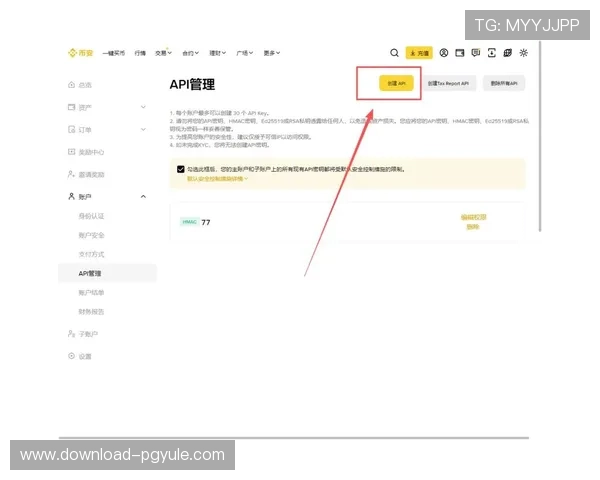Click the 资产 assets sidebar icon
600x480 pixels.
(x=71, y=107)
